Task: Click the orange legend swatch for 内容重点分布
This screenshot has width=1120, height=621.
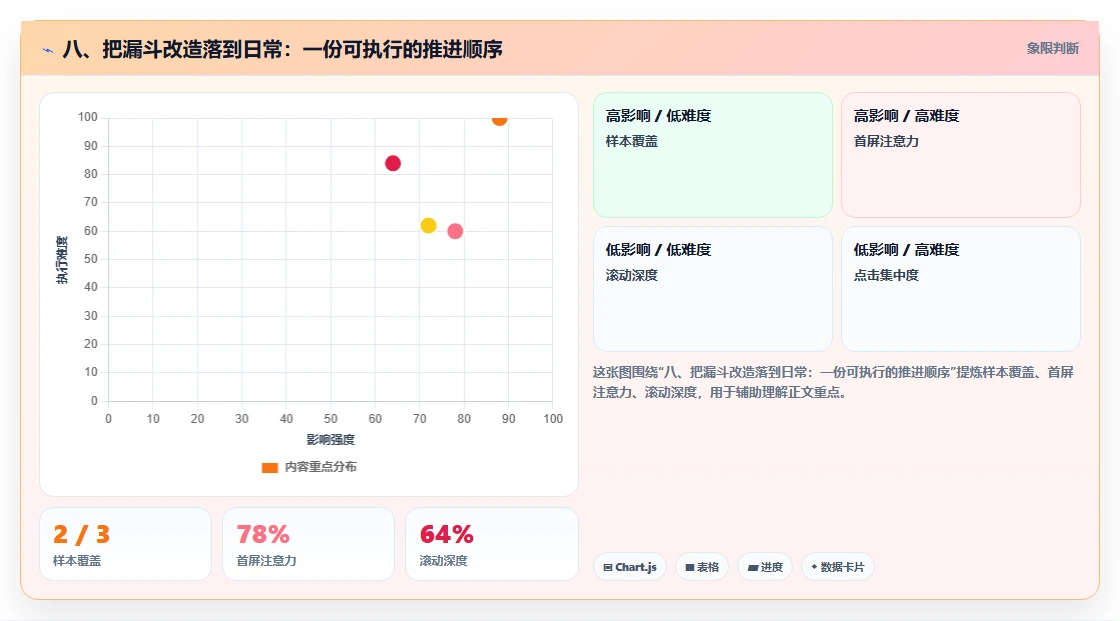Action: (269, 468)
